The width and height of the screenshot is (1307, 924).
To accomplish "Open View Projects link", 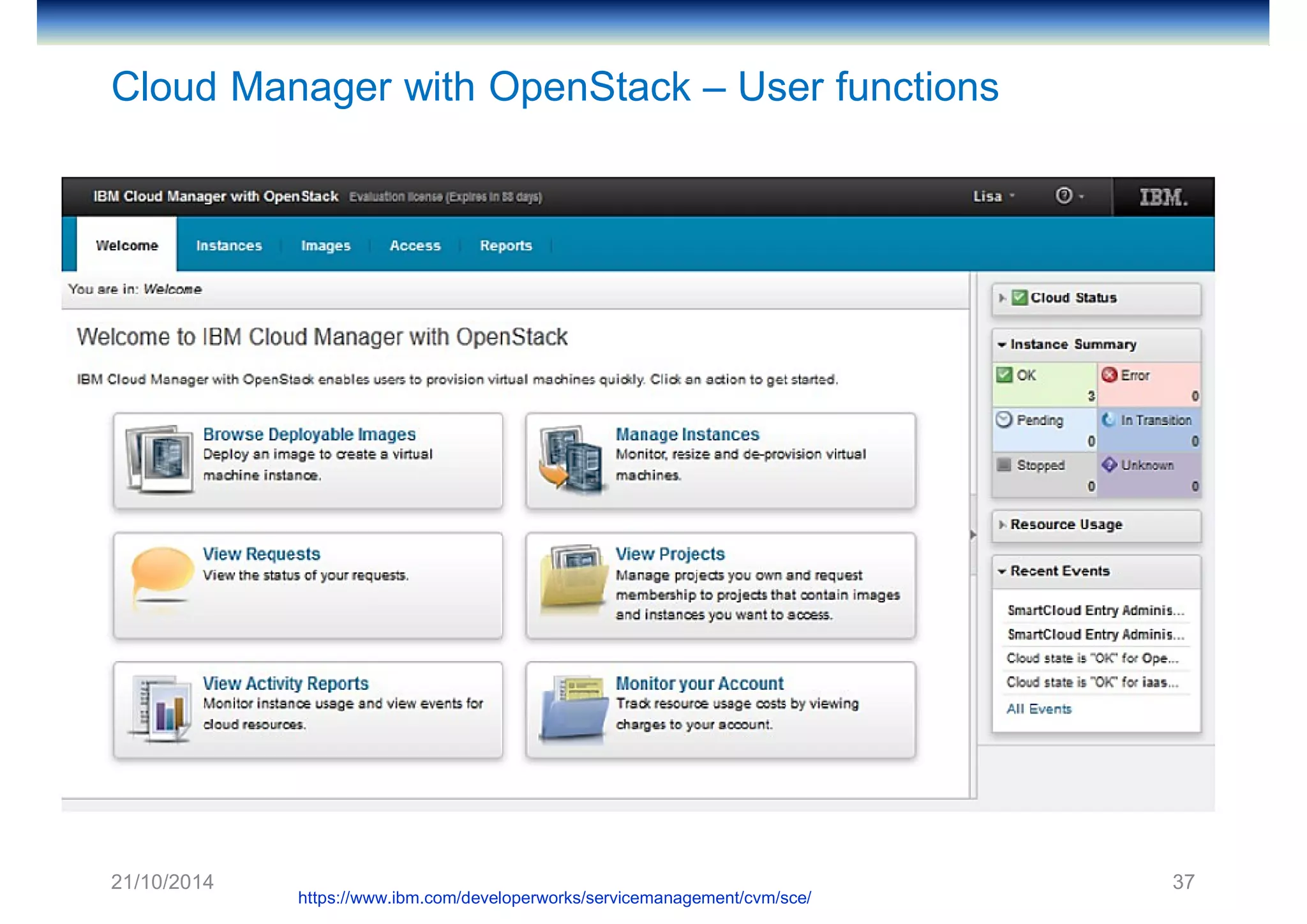I will (670, 554).
